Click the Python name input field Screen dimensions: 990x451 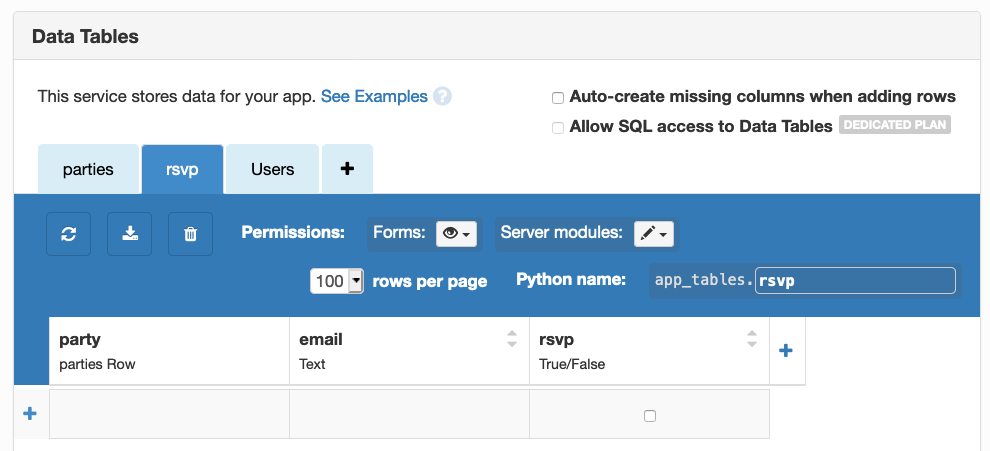click(x=855, y=281)
